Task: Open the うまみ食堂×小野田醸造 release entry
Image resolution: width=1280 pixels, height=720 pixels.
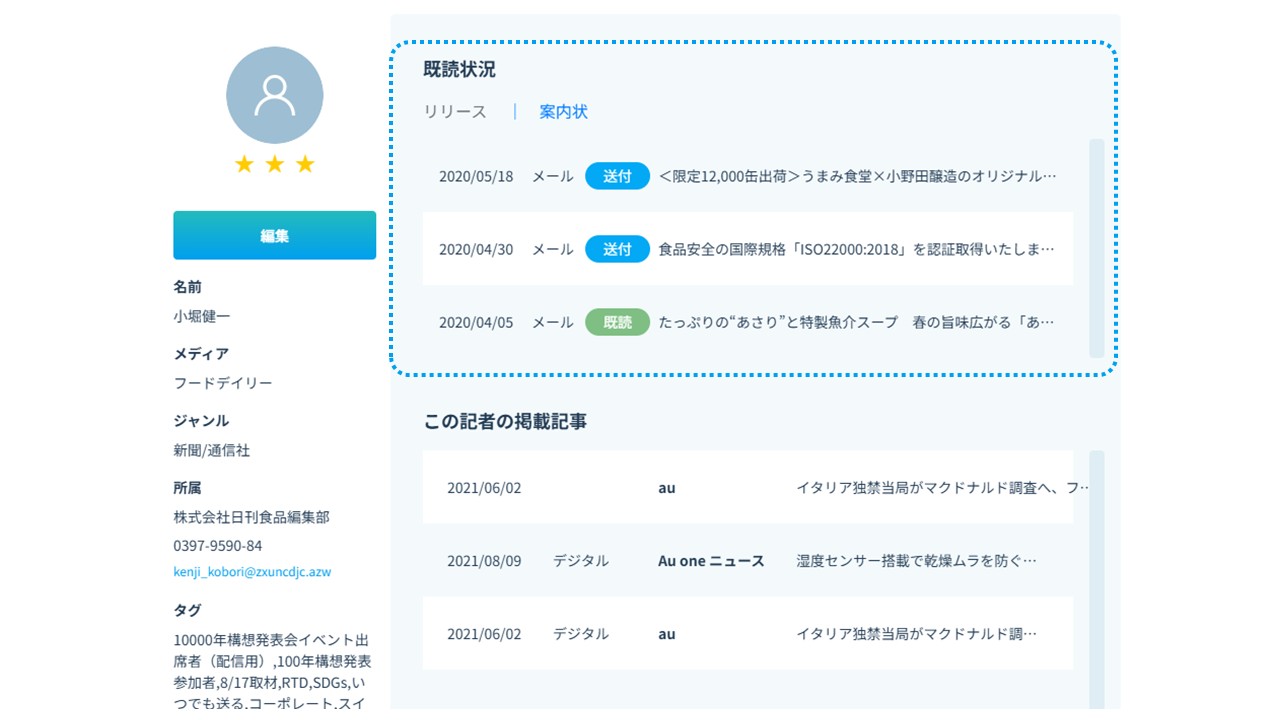Action: [x=856, y=176]
